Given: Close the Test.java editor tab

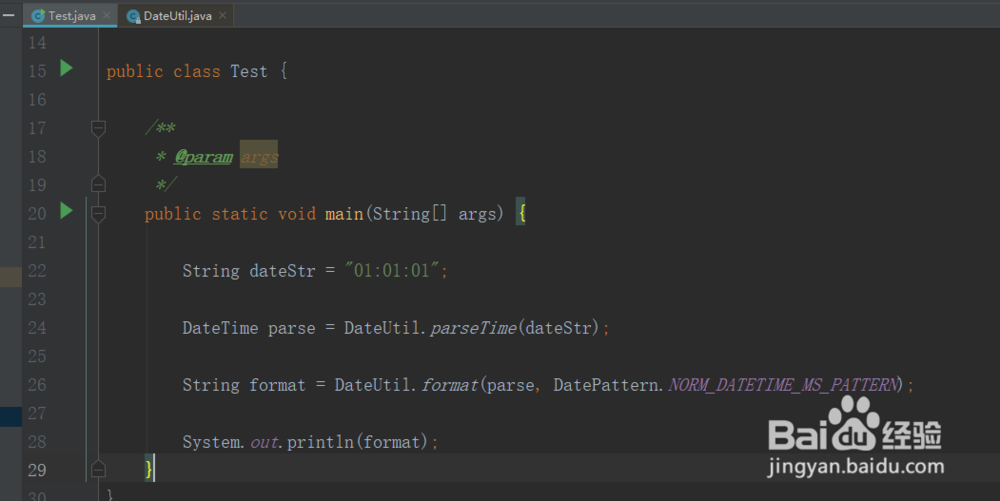Looking at the screenshot, I should (x=106, y=16).
